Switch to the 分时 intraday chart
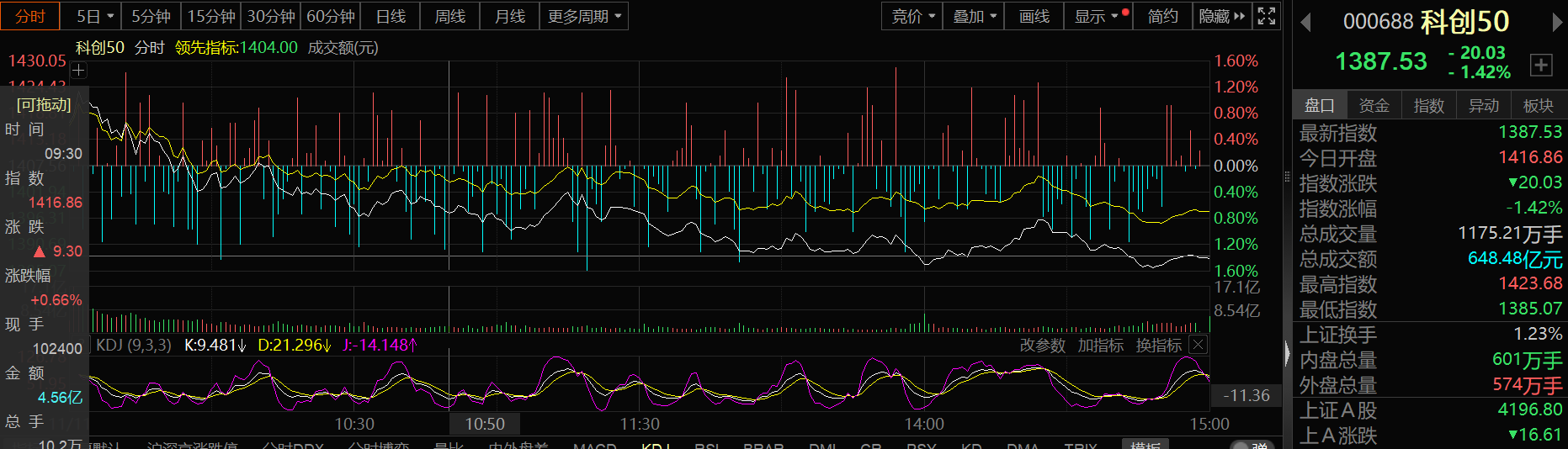 pyautogui.click(x=30, y=16)
